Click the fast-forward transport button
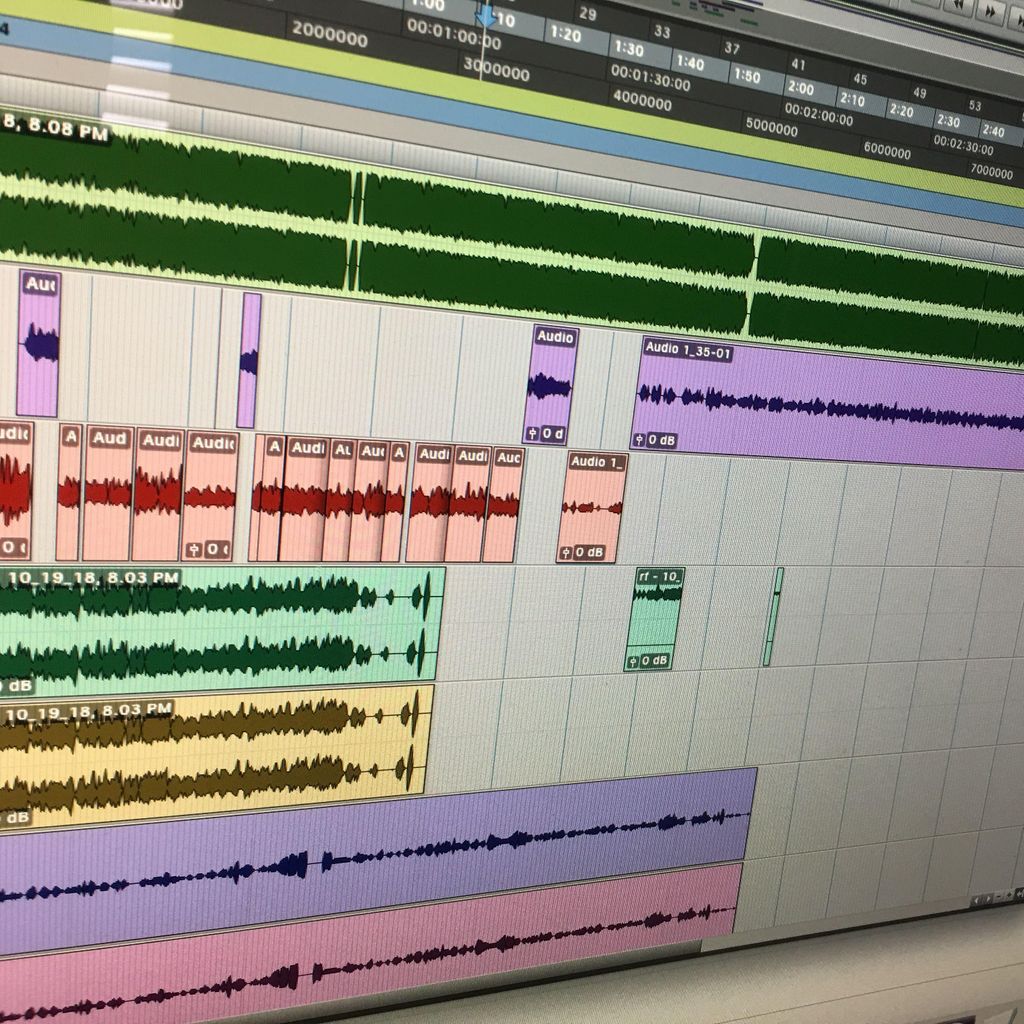The height and width of the screenshot is (1024, 1024). point(991,10)
